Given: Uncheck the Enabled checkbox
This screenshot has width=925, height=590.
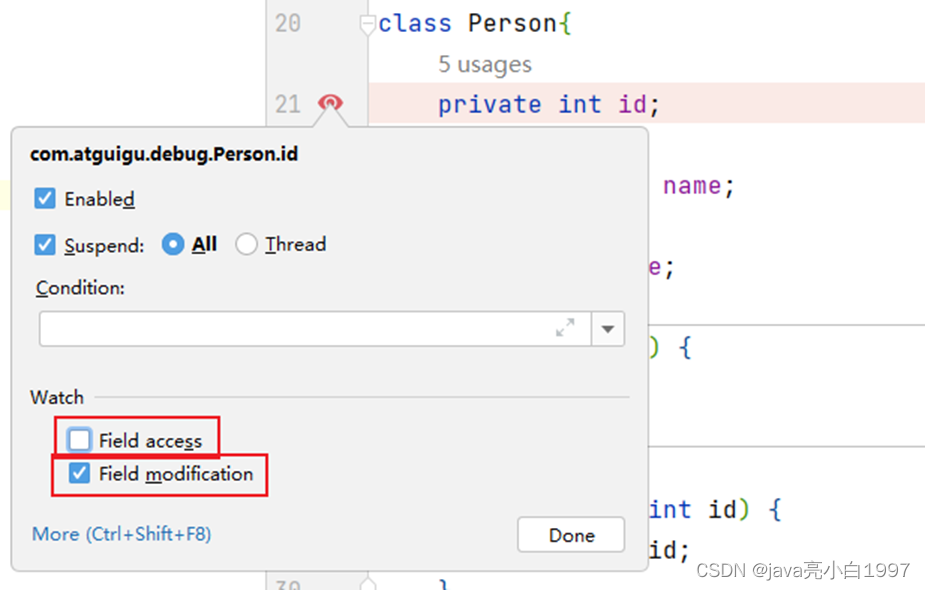Looking at the screenshot, I should click(x=45, y=199).
